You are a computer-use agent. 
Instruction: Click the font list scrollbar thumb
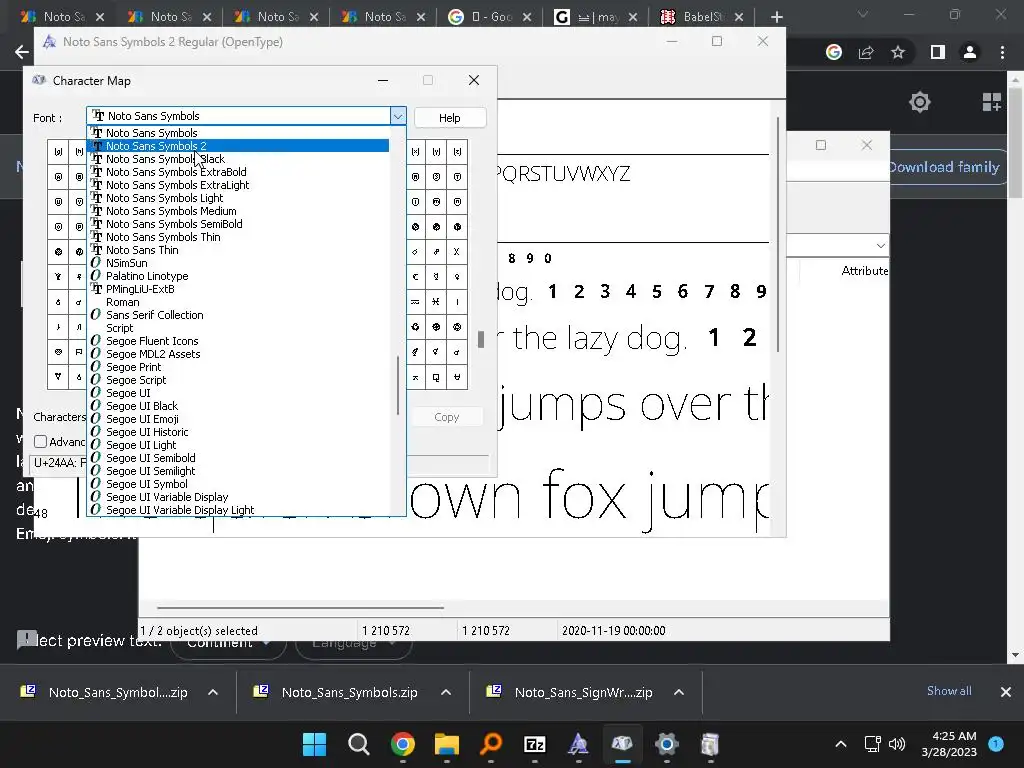[x=398, y=385]
